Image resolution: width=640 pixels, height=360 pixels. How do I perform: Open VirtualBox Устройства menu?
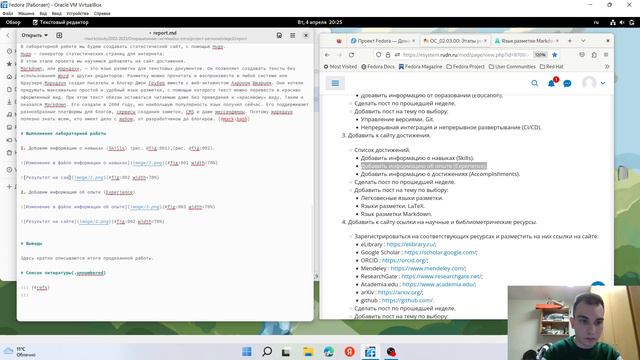pyautogui.click(x=78, y=13)
